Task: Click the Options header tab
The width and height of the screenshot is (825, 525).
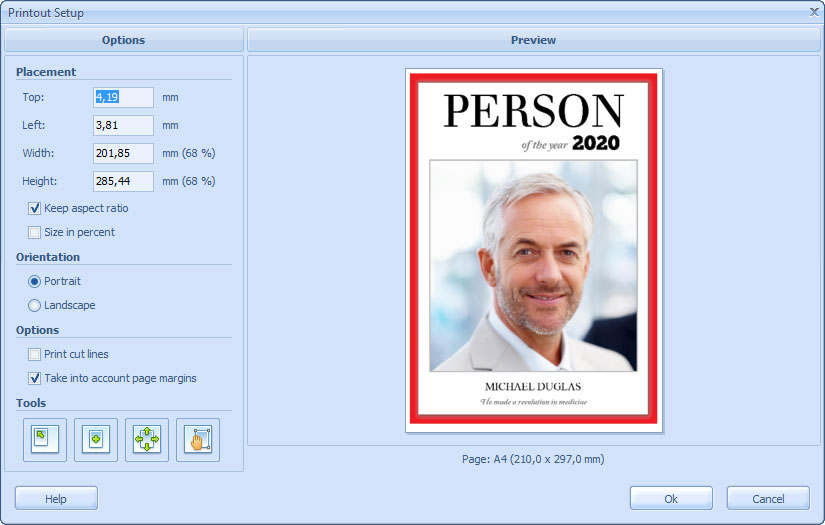Action: 124,40
